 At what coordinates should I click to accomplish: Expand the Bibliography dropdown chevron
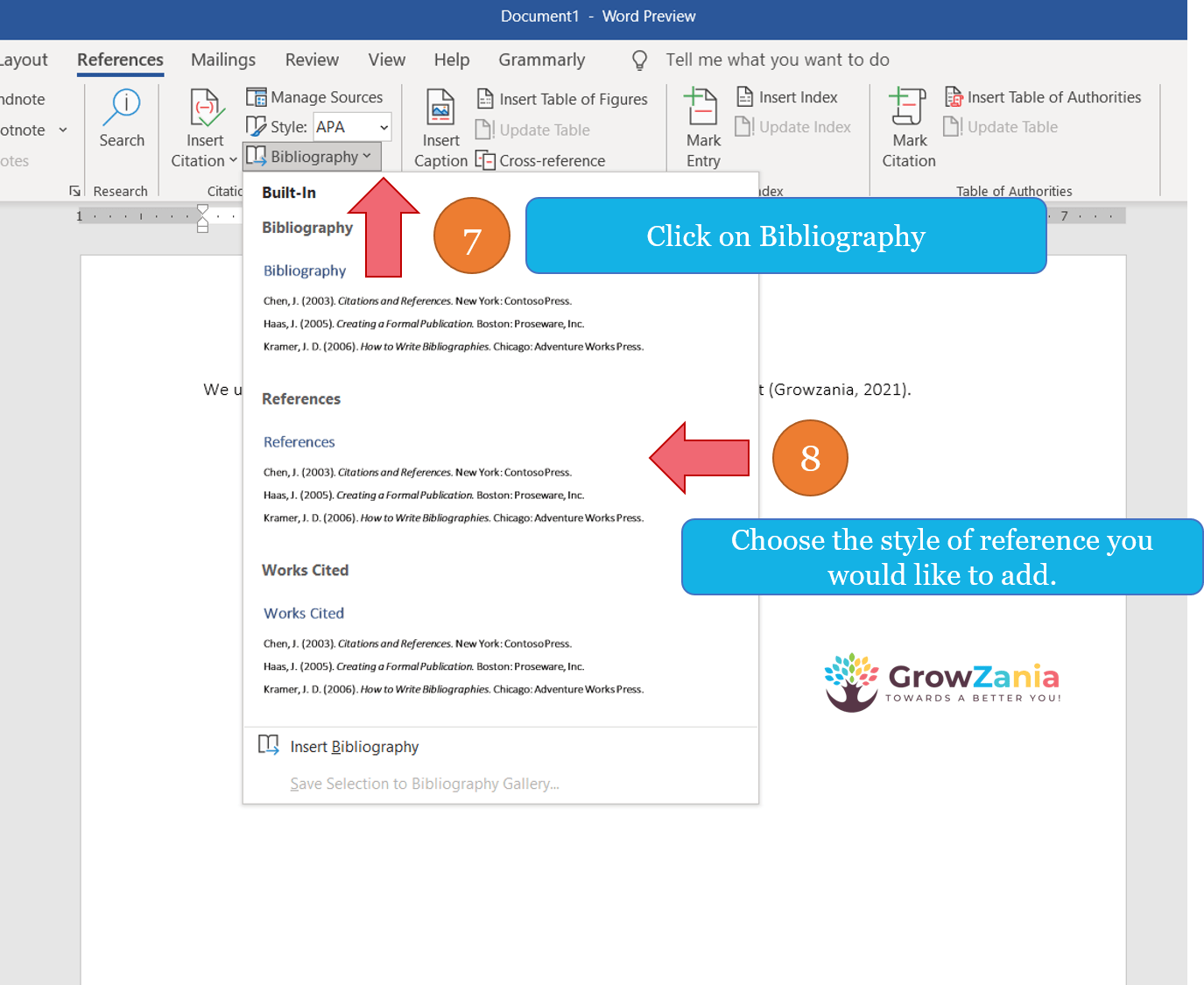(367, 156)
